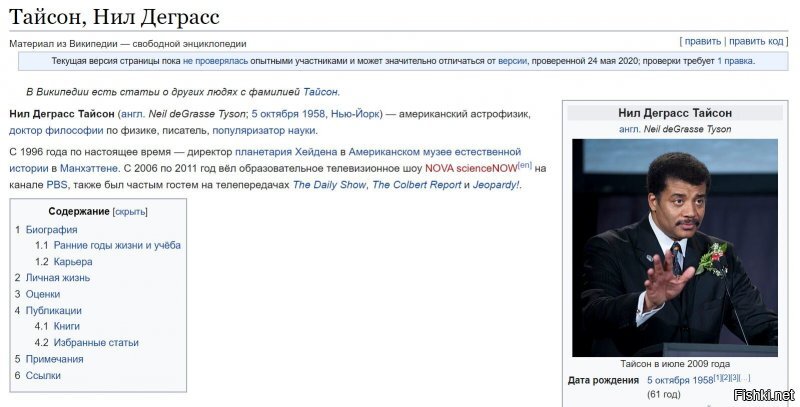This screenshot has height=407, width=800.
Task: Open the 'не проверялась' review notice link
Action: pyautogui.click(x=215, y=61)
